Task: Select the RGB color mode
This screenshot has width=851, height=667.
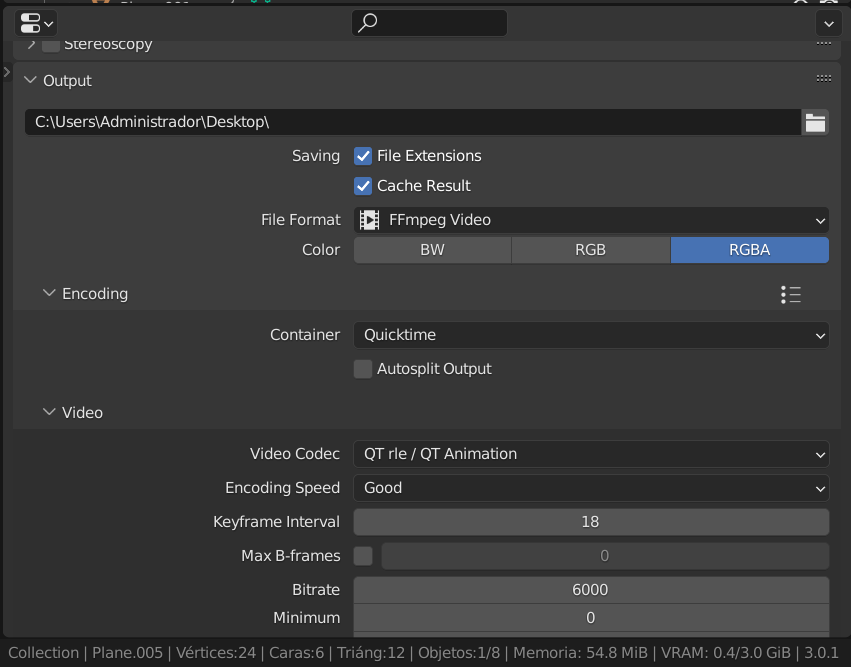Action: point(590,250)
